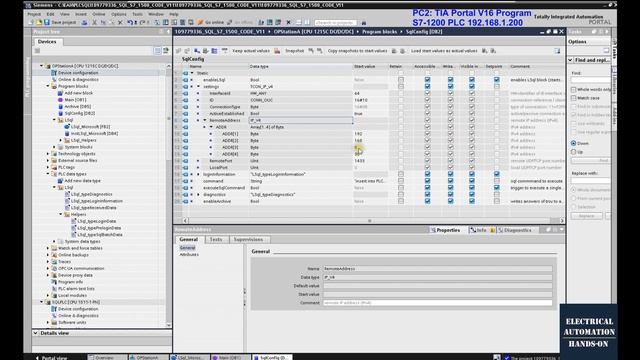Collapse the RemoteAddress struct row
This screenshot has height=360, width=640.
click(205, 120)
